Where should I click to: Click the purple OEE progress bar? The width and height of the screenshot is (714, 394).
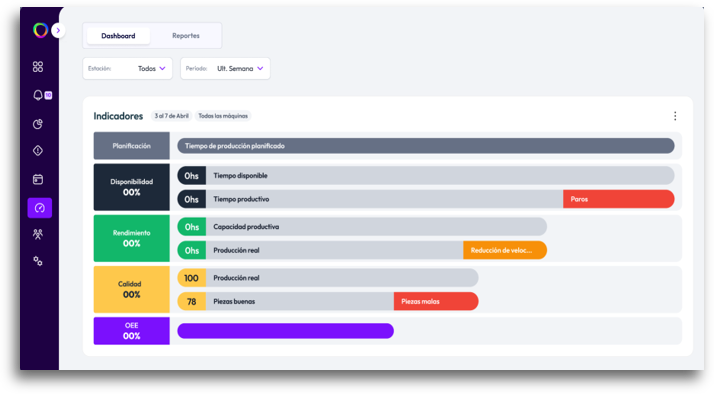[x=286, y=331]
